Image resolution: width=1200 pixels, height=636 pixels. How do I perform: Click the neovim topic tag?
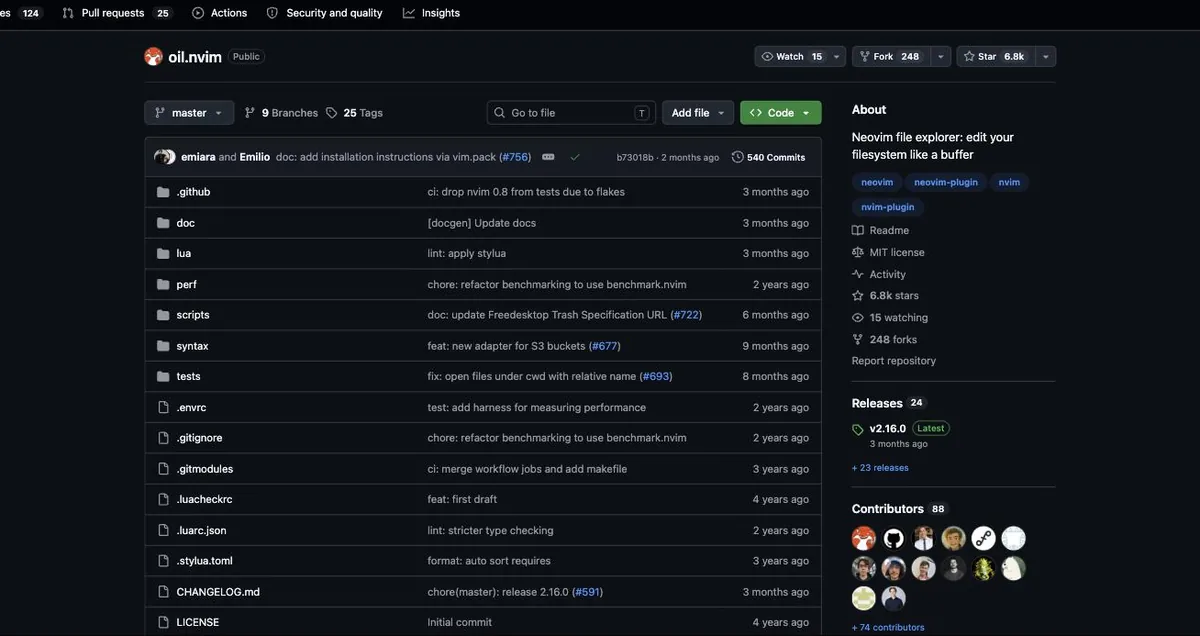tap(877, 182)
